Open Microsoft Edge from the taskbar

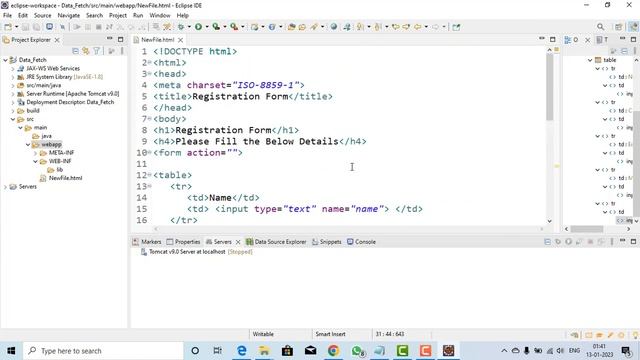click(x=242, y=351)
